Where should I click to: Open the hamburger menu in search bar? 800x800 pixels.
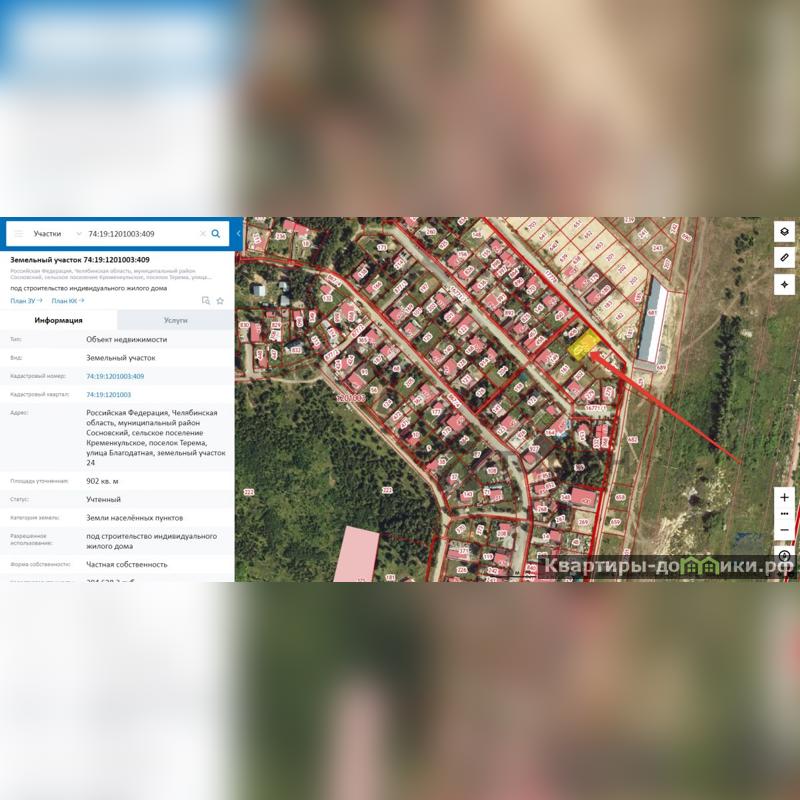[18, 233]
